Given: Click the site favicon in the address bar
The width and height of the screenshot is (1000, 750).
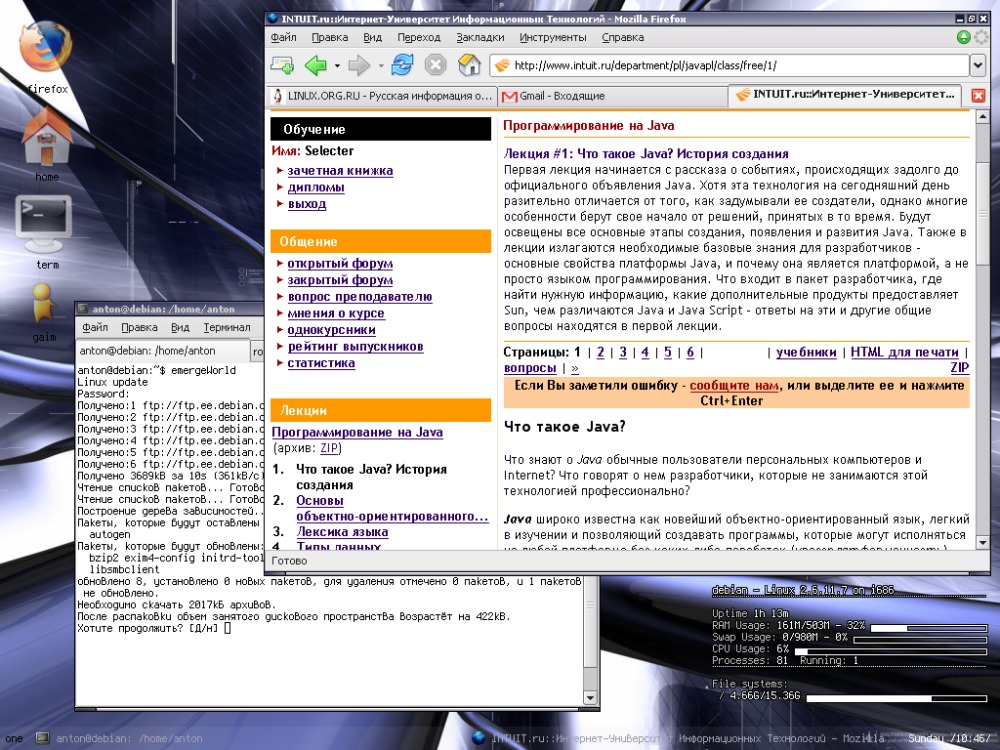Looking at the screenshot, I should [503, 65].
